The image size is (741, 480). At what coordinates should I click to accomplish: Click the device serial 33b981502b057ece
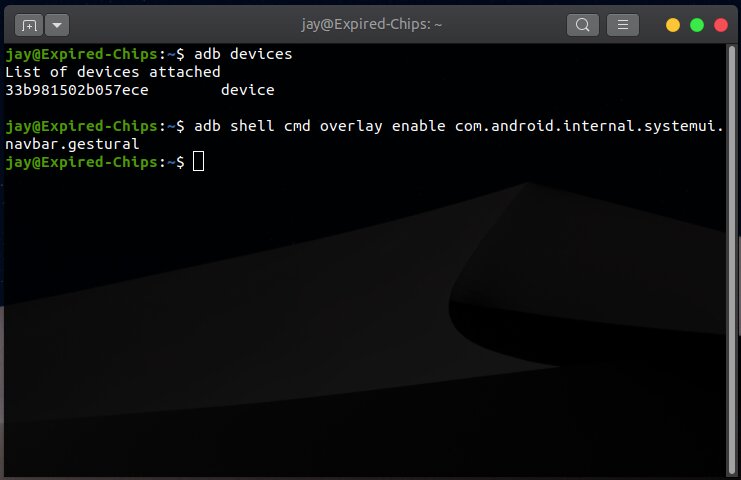[77, 90]
